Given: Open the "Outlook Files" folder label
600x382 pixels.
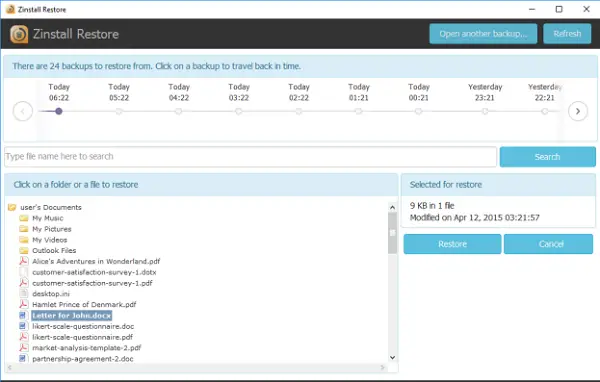Looking at the screenshot, I should 54,250.
